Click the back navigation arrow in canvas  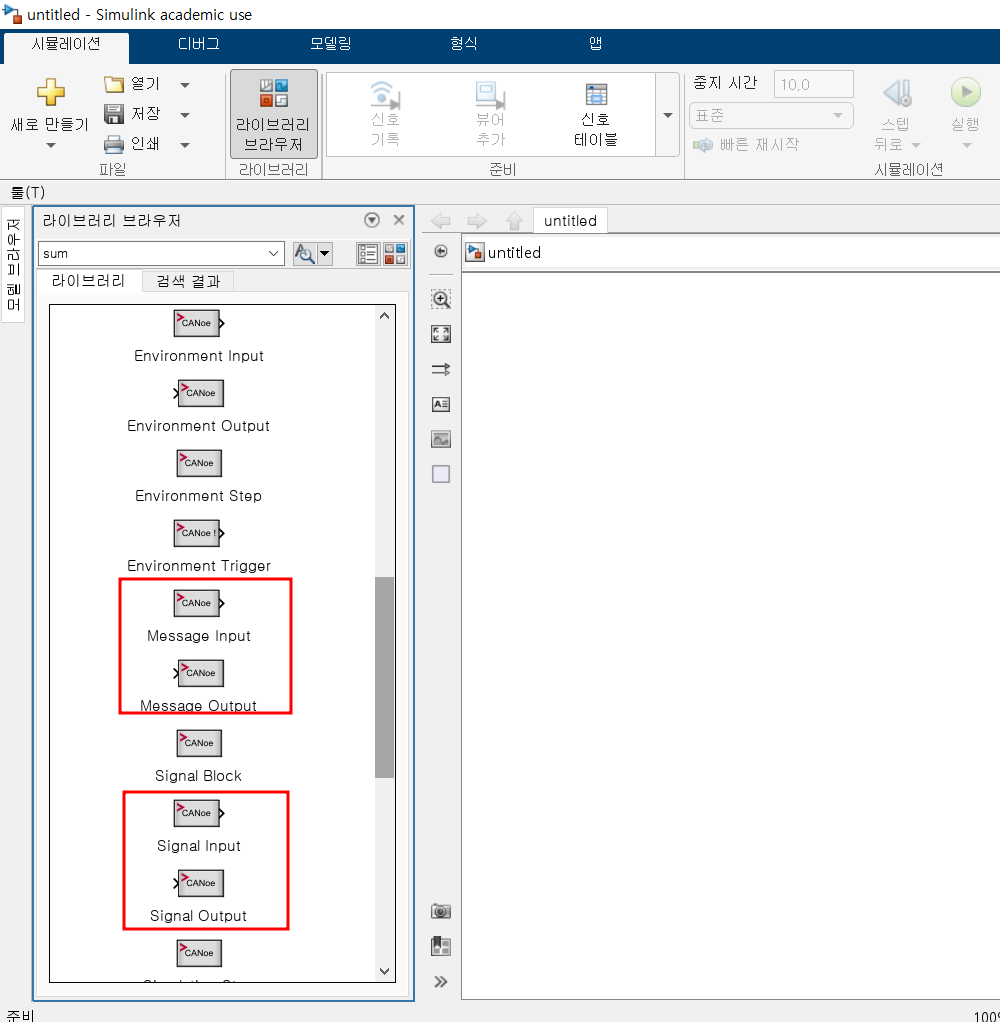441,221
